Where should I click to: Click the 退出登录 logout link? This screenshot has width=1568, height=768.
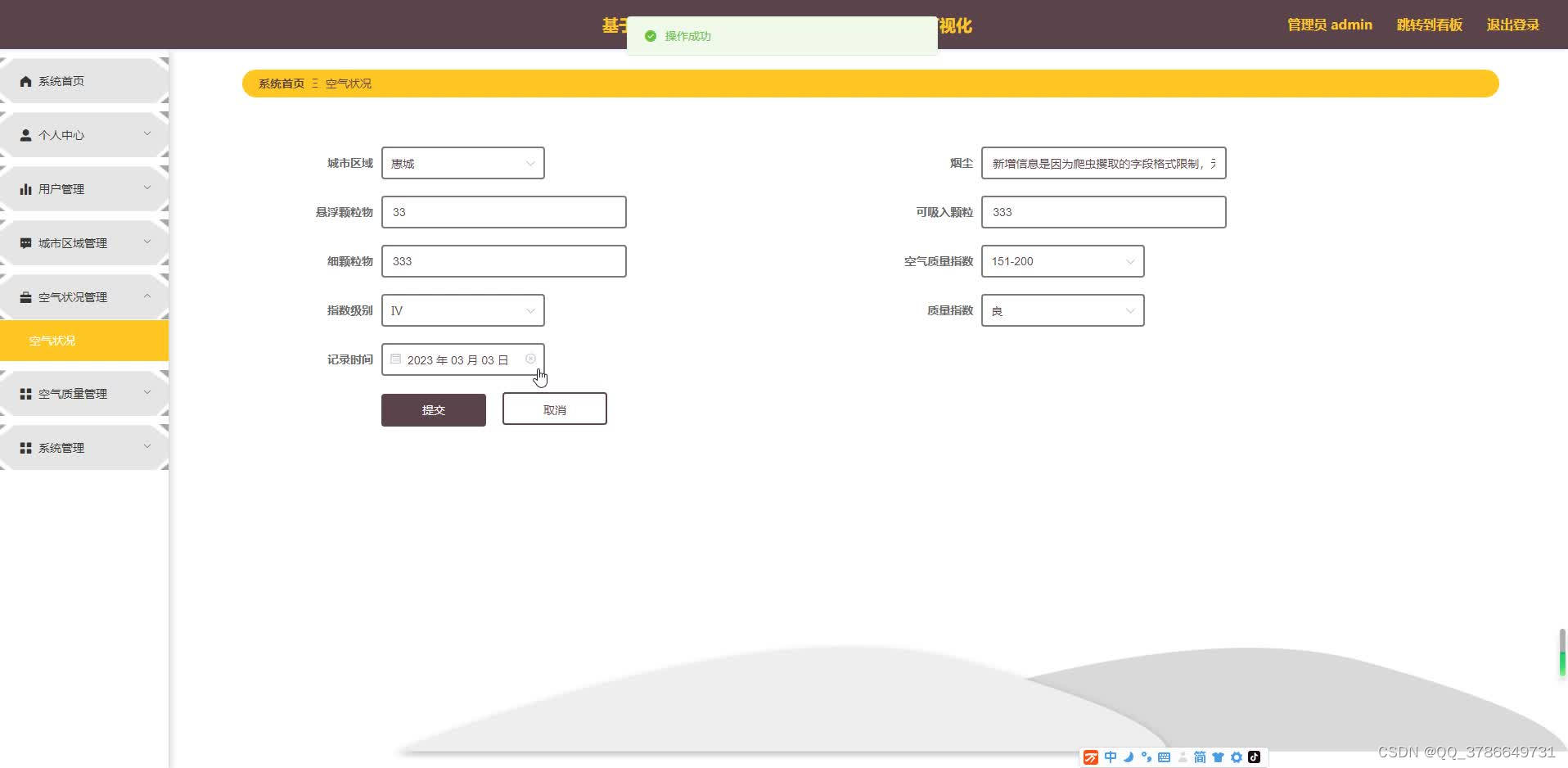point(1513,25)
